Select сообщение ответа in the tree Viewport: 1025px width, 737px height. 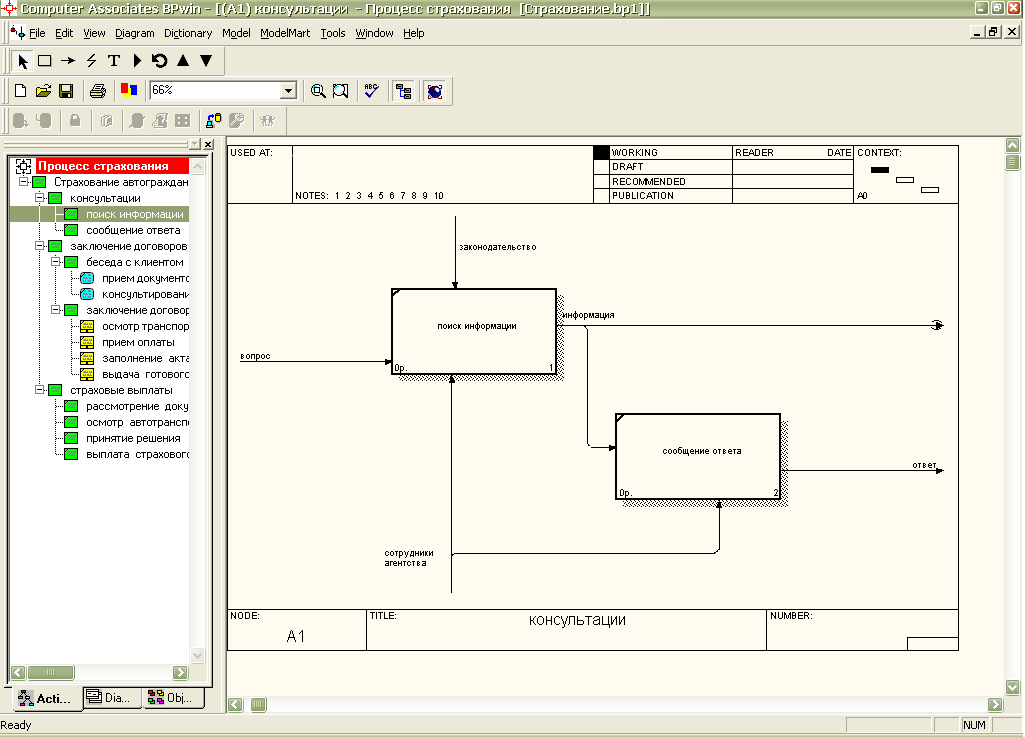(133, 230)
